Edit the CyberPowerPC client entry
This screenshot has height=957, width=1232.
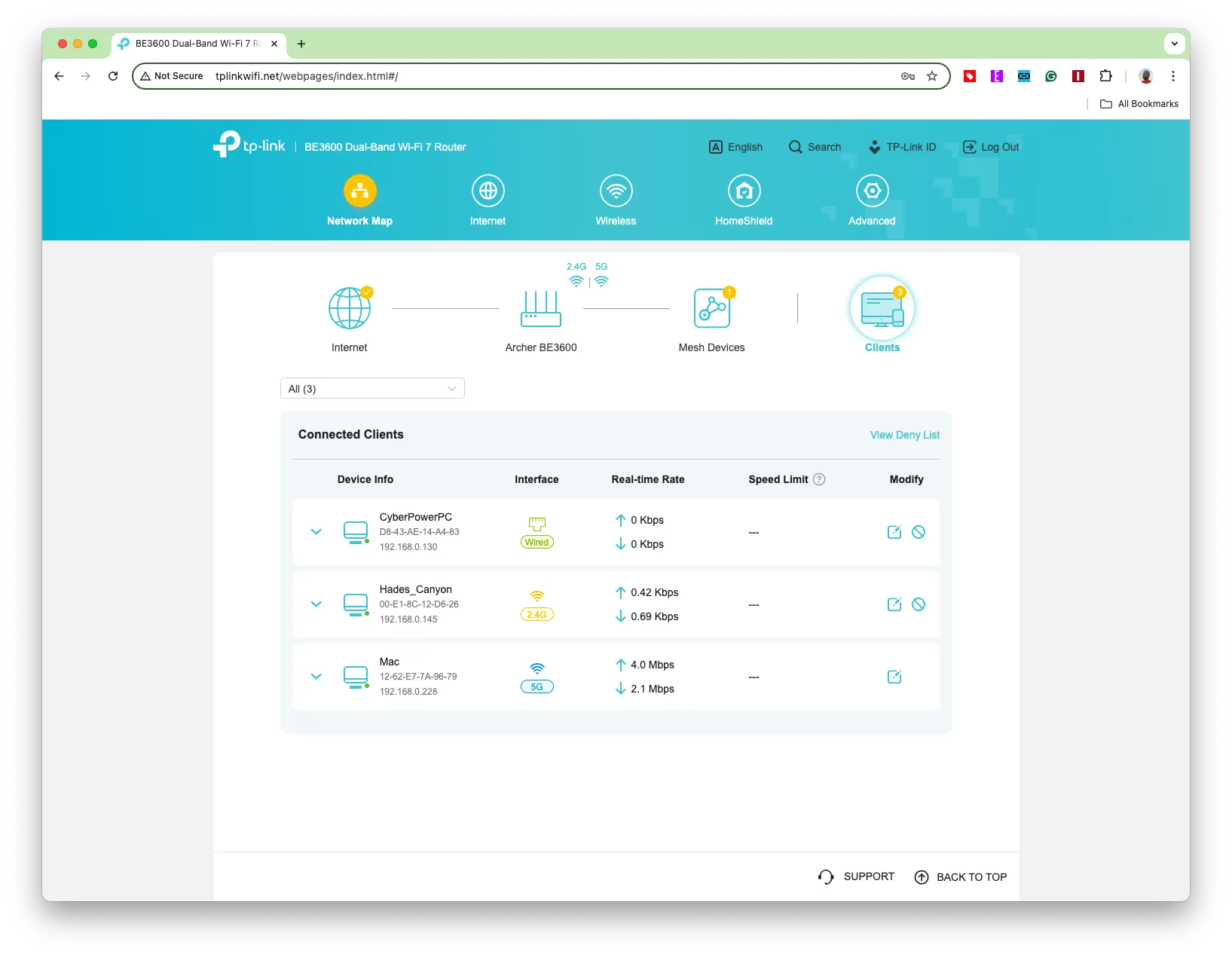pos(894,532)
